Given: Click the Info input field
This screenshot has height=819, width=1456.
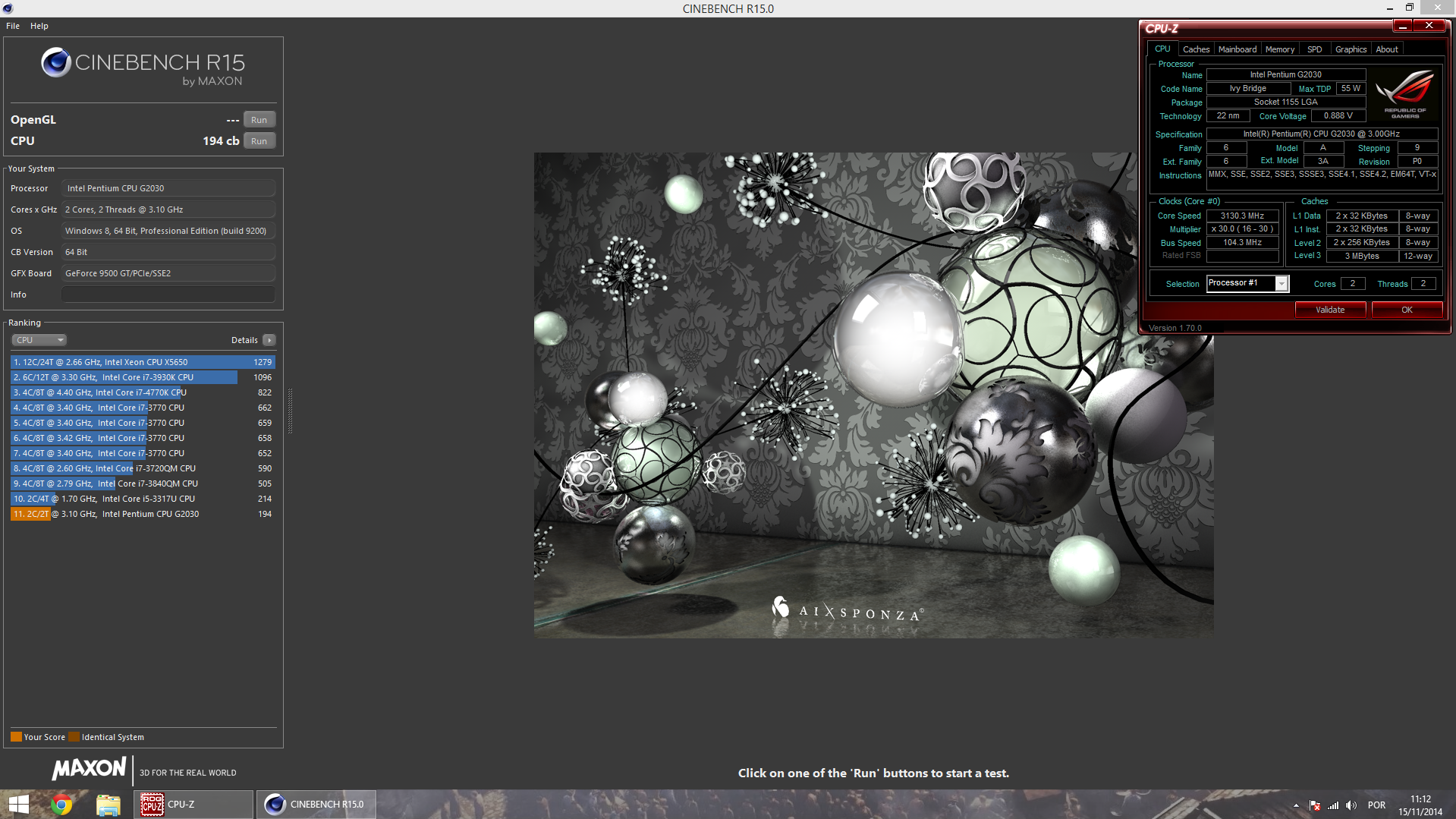Looking at the screenshot, I should pyautogui.click(x=168, y=295).
